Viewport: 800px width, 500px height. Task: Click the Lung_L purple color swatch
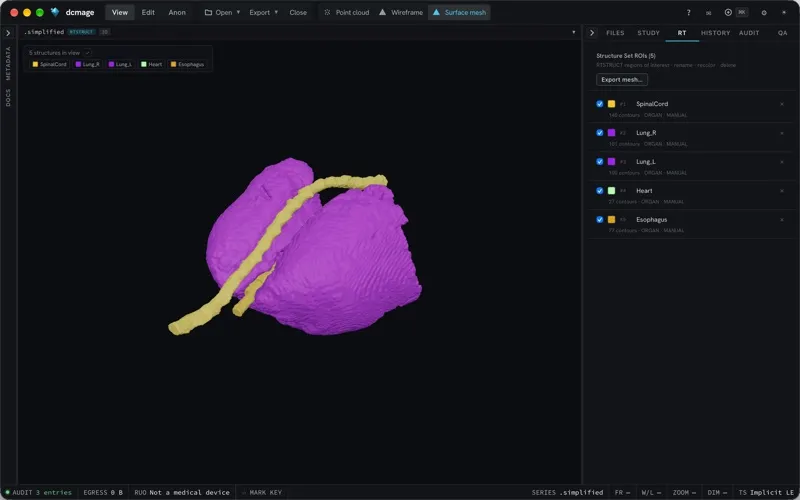(x=611, y=162)
